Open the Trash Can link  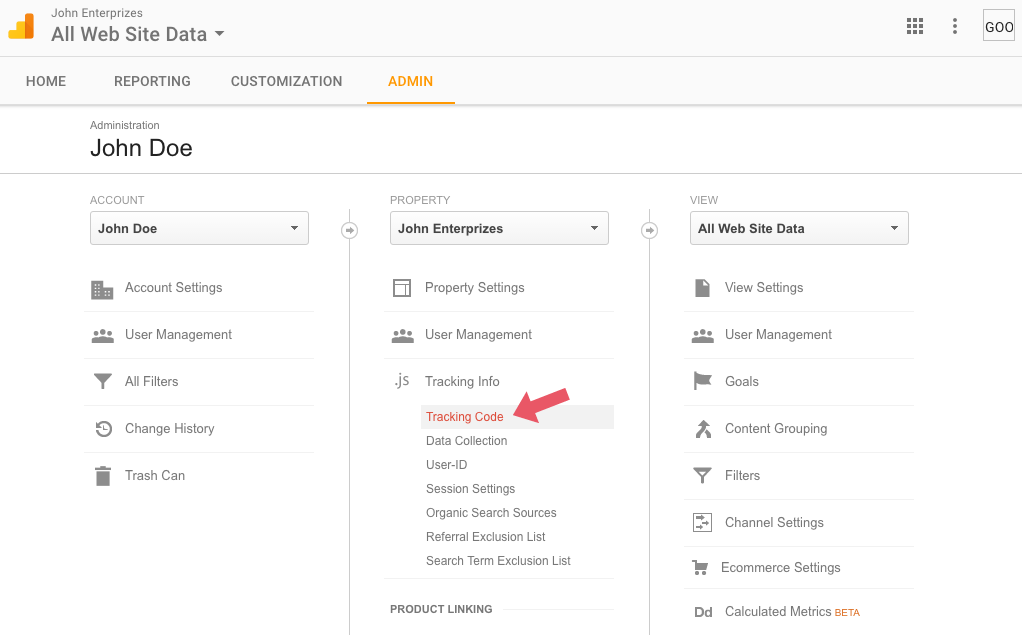click(x=155, y=475)
